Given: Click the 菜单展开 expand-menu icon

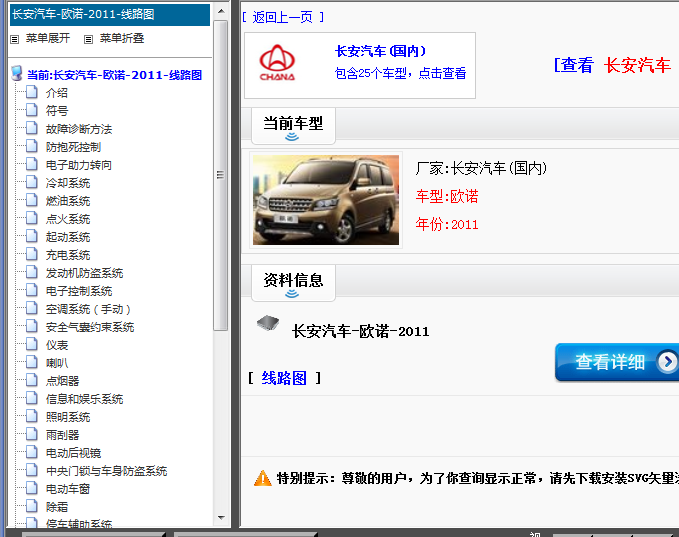Looking at the screenshot, I should point(14,39).
